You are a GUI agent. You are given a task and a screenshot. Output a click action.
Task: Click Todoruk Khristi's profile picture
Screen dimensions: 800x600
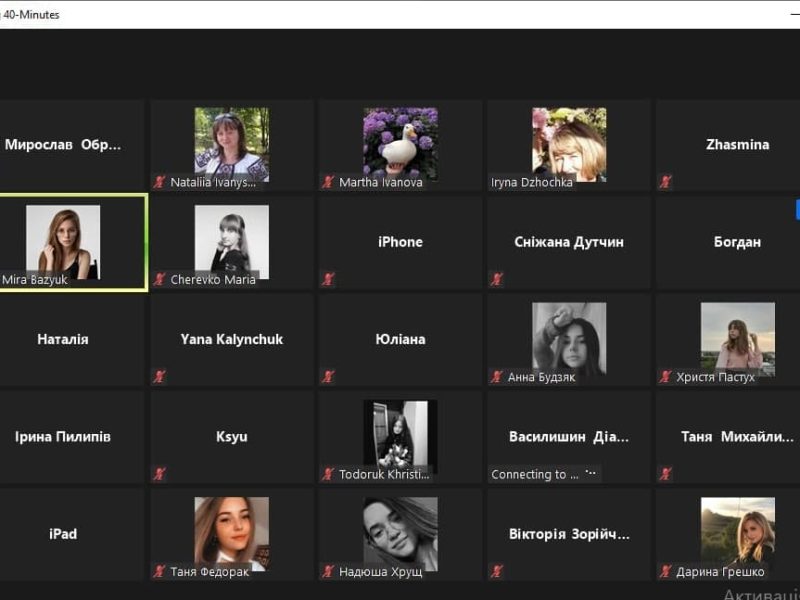[400, 435]
